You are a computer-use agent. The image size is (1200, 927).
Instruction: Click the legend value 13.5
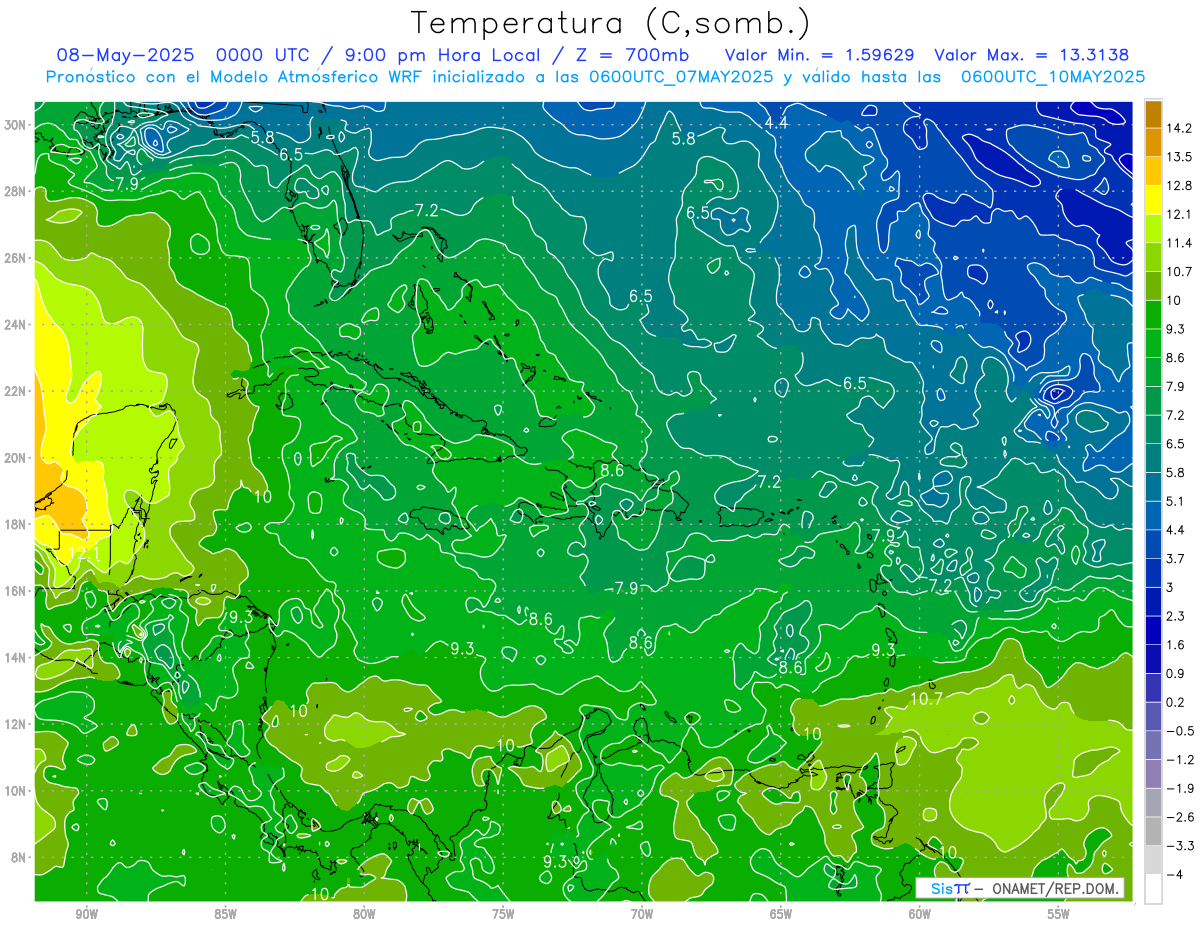[x=1179, y=157]
